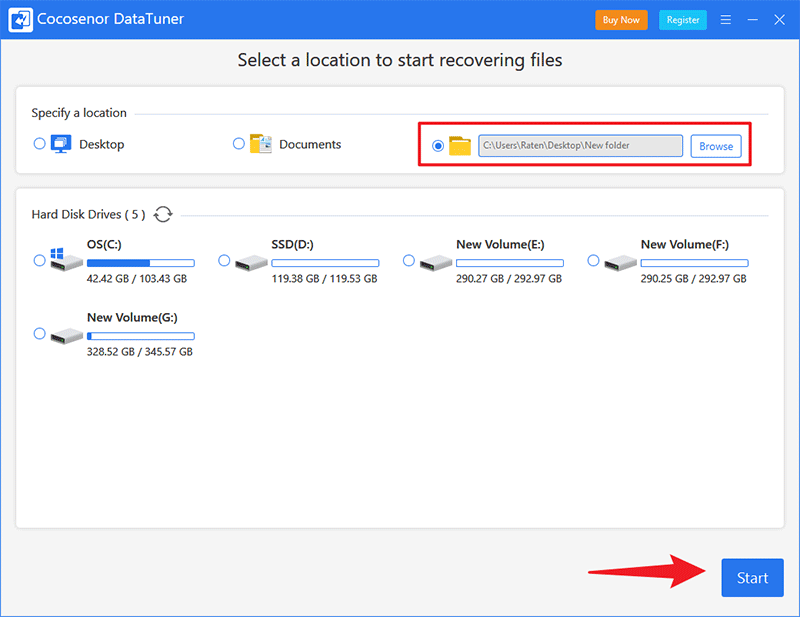Choose the OS(C:) drive radio button
This screenshot has height=617, width=800.
[x=39, y=261]
